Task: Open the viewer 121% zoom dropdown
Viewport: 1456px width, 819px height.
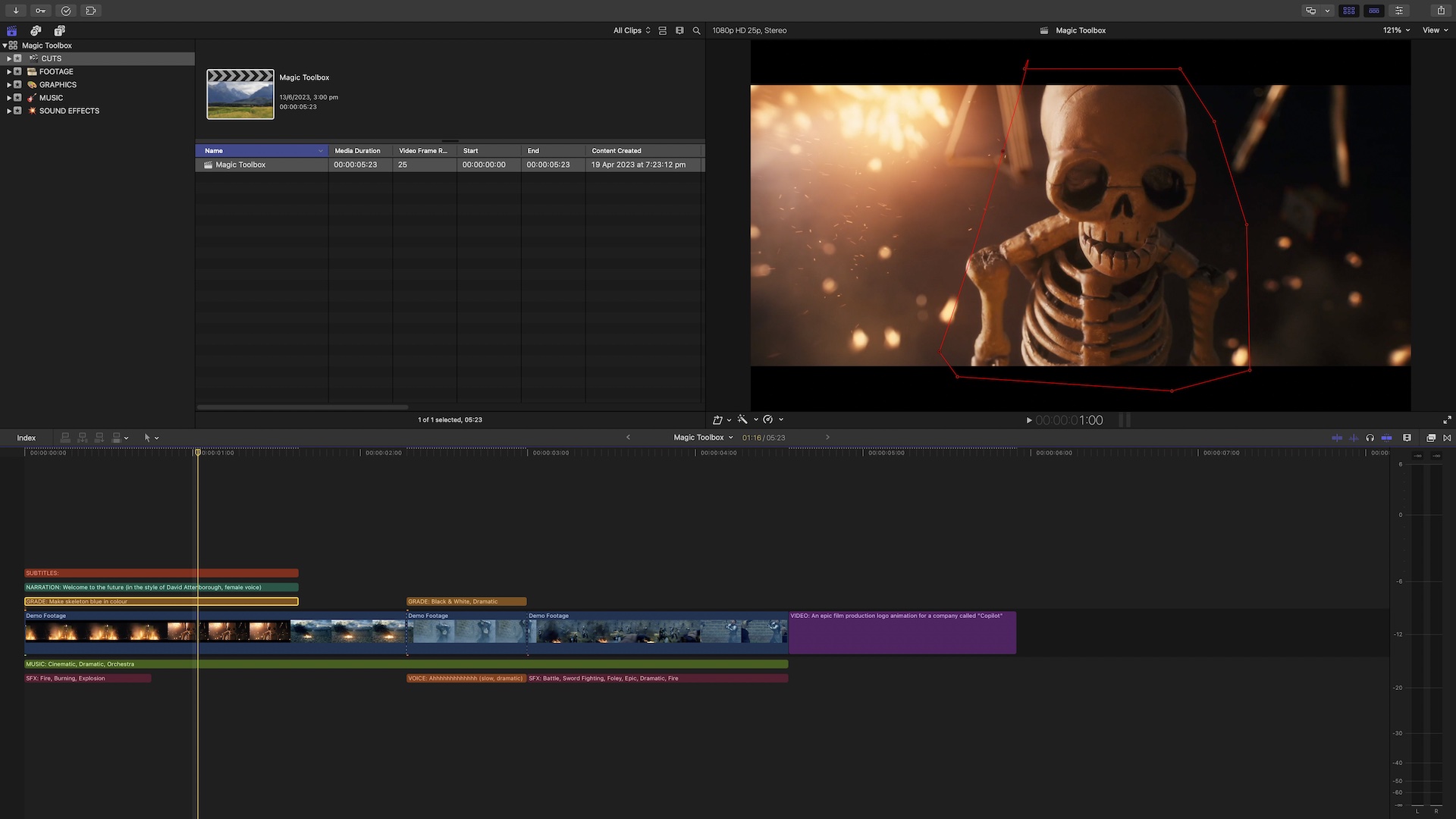Action: pyautogui.click(x=1396, y=30)
